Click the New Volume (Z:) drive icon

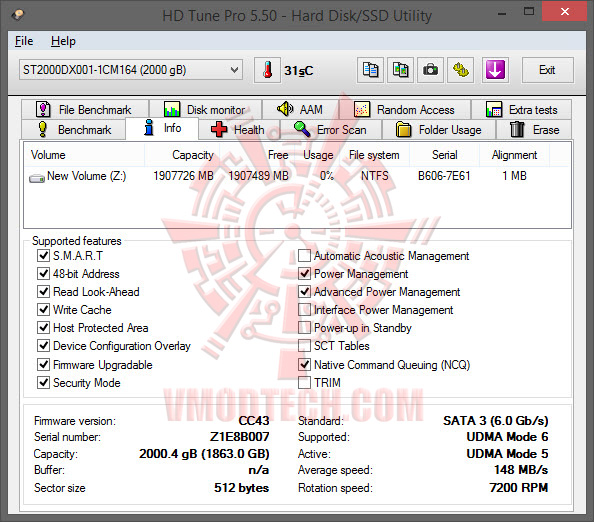coord(37,178)
